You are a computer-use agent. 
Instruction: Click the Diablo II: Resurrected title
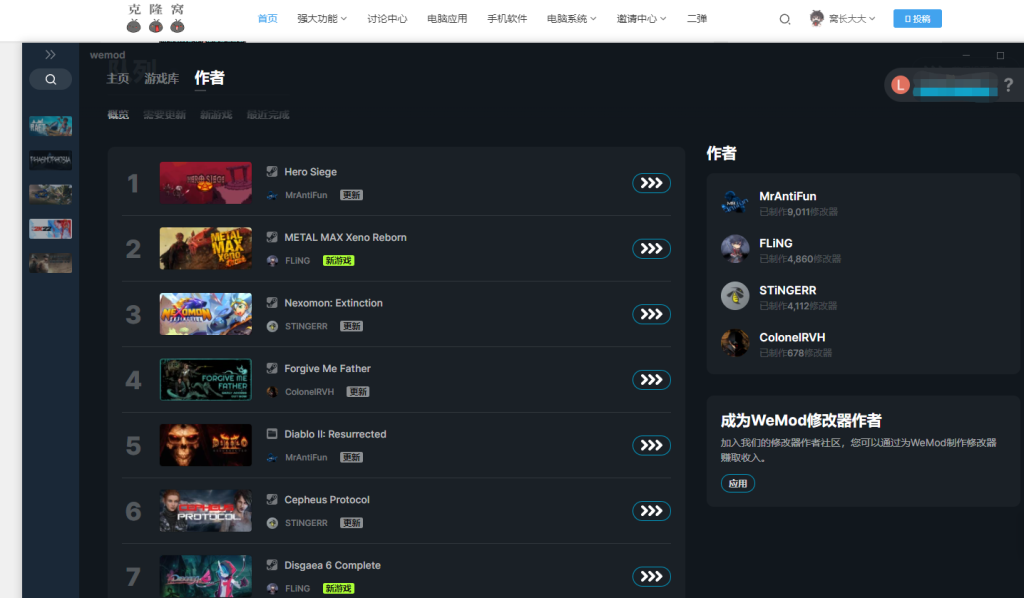pos(335,434)
